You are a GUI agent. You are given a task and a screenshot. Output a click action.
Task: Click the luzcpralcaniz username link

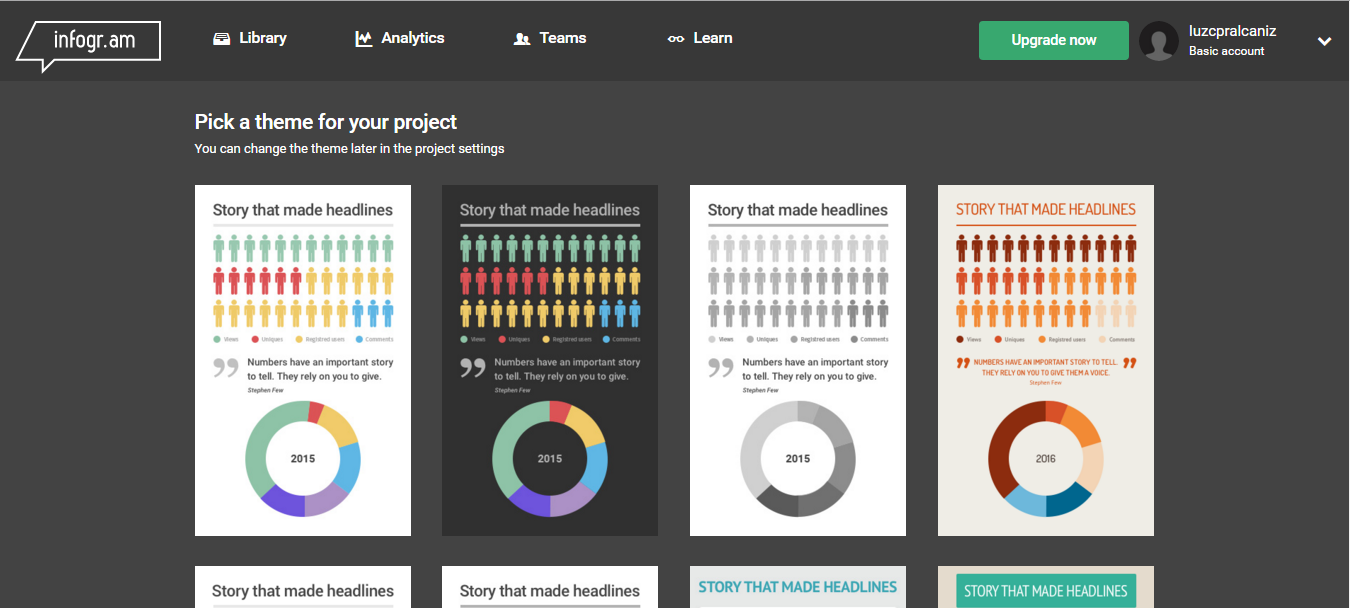click(x=1232, y=31)
